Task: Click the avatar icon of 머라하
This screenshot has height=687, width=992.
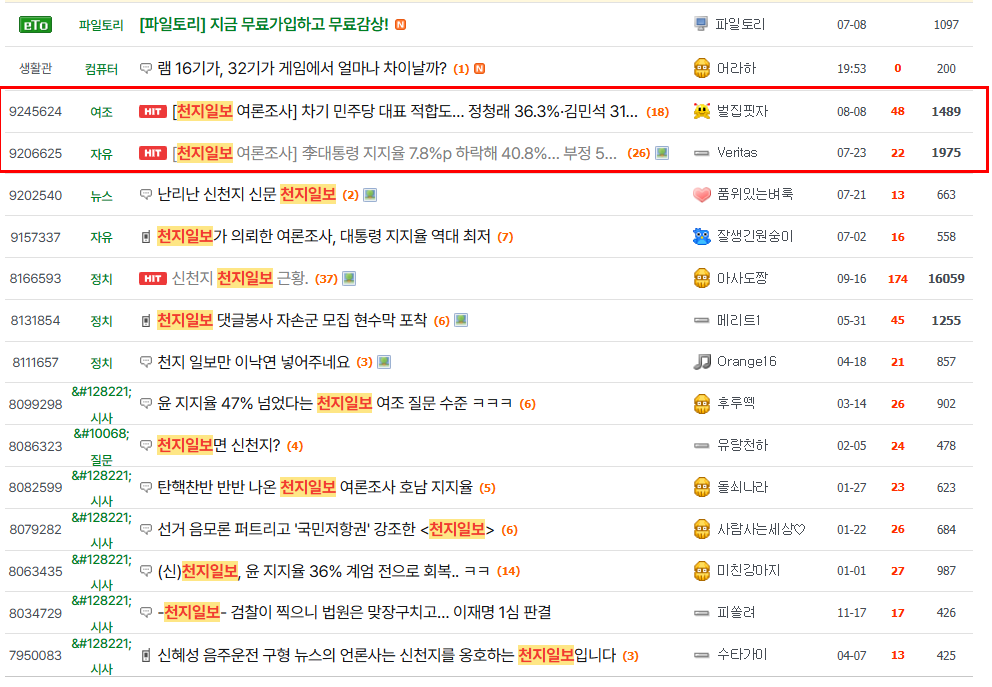Action: coord(702,68)
